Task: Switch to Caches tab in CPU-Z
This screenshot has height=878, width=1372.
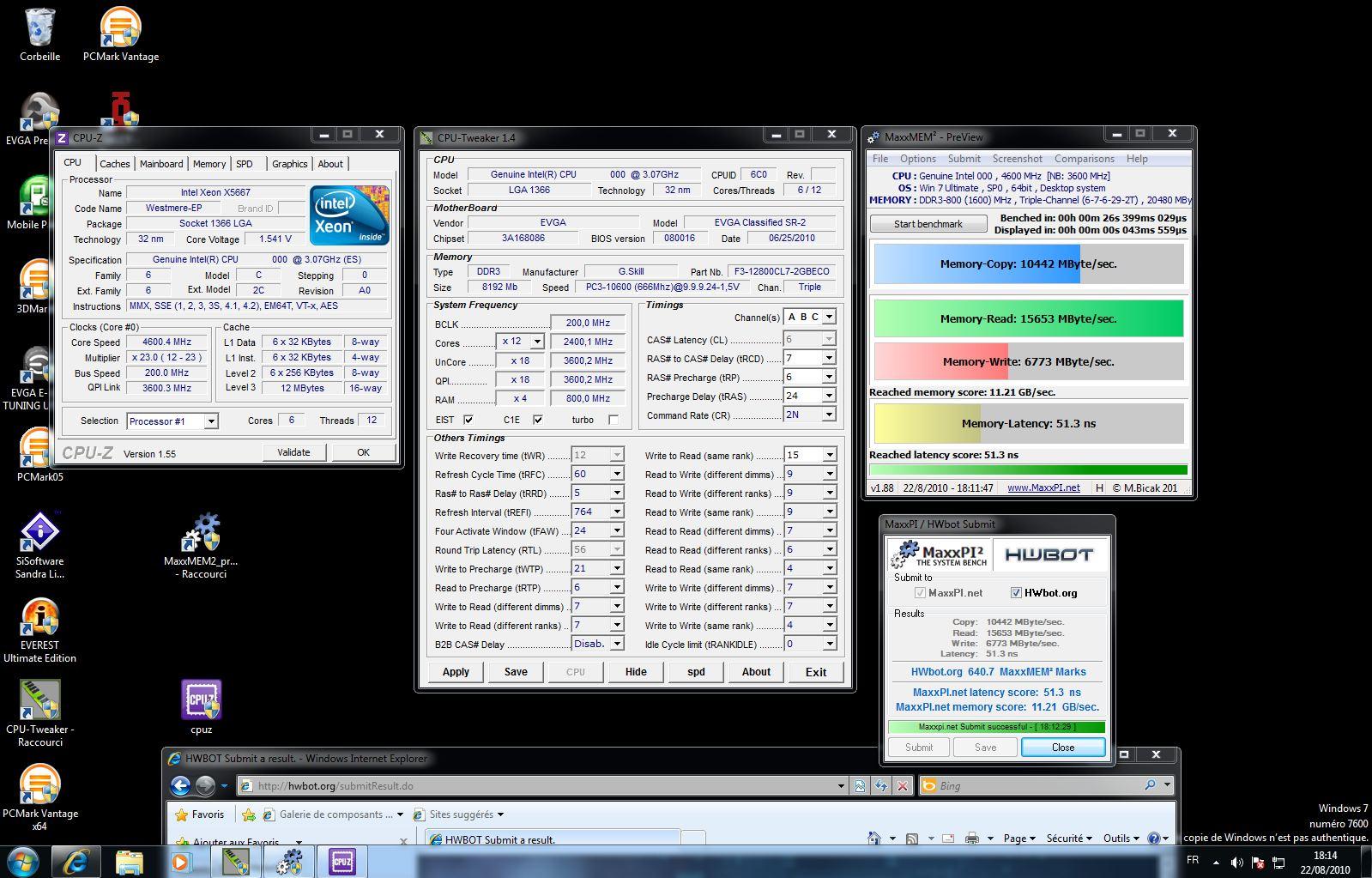Action: click(114, 164)
